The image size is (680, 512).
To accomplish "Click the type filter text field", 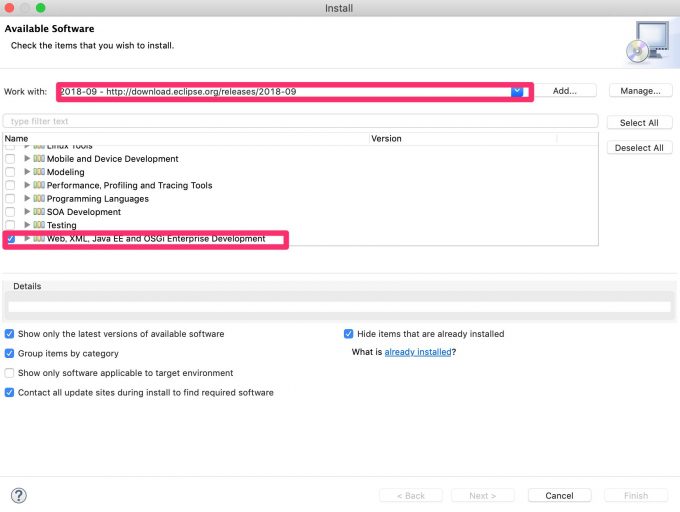I will (x=300, y=121).
